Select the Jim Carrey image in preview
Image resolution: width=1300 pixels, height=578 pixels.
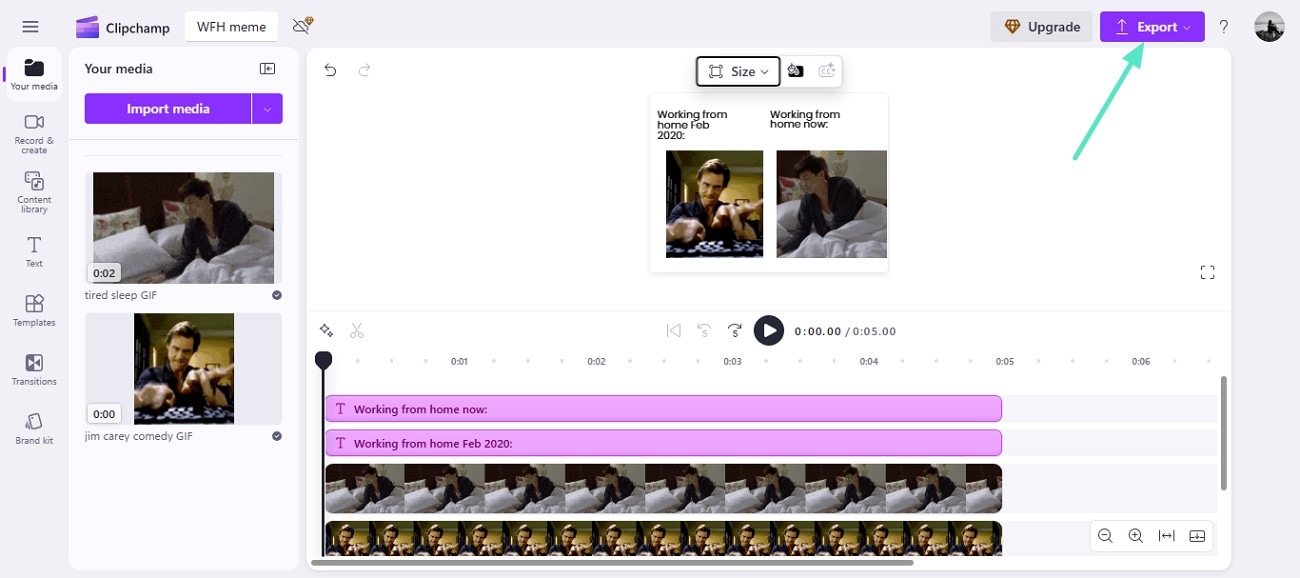714,204
